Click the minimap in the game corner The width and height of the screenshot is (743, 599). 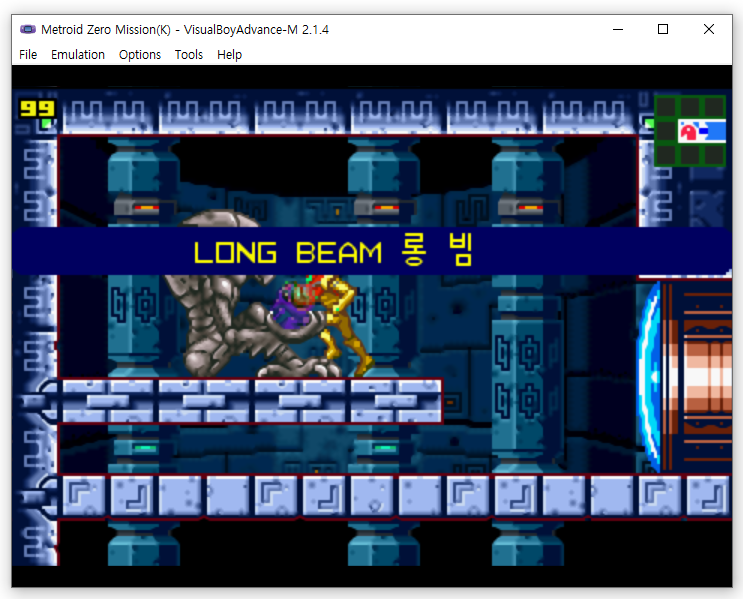coord(690,131)
